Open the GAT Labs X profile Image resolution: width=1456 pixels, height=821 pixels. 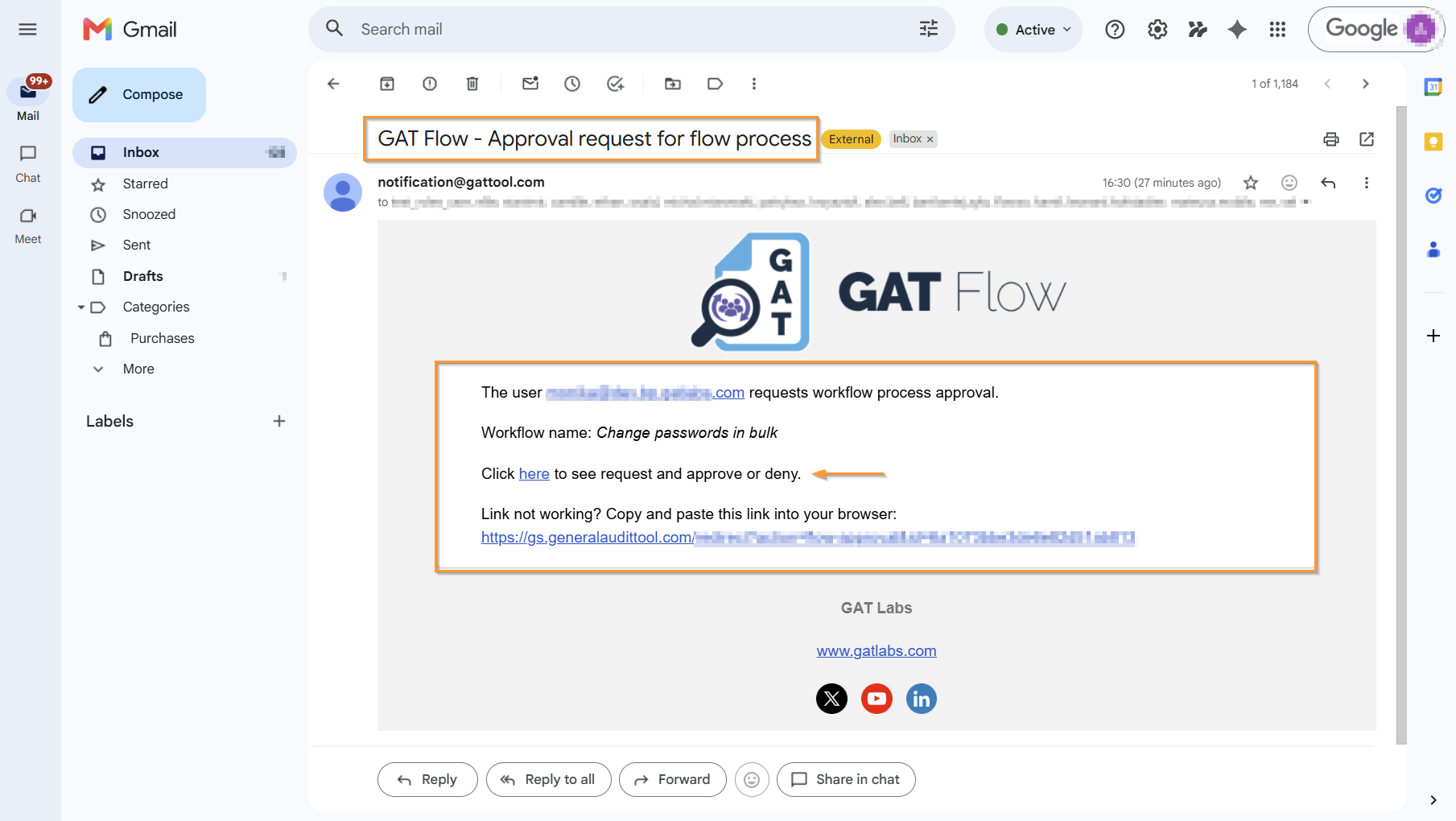coord(832,699)
